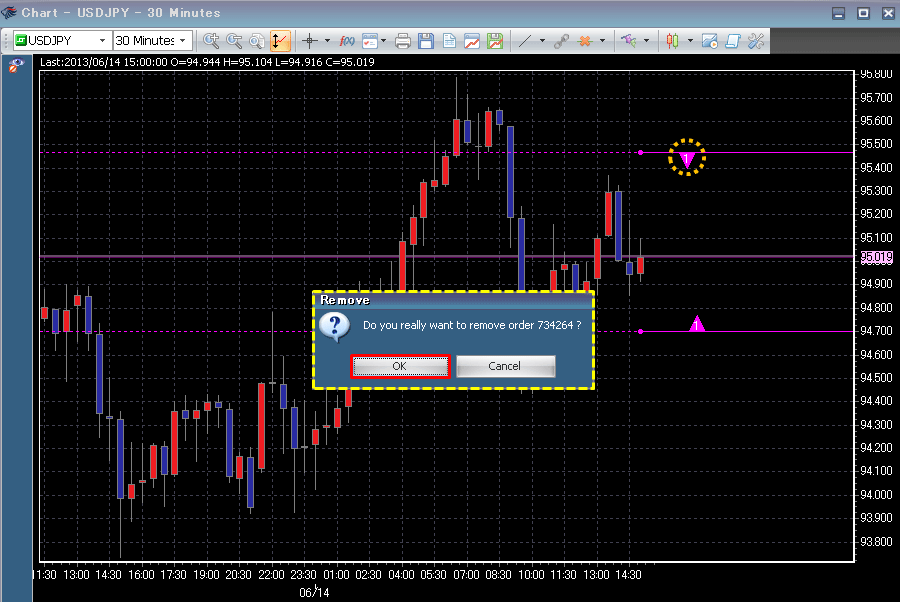Maximize the chart window

click(x=863, y=13)
